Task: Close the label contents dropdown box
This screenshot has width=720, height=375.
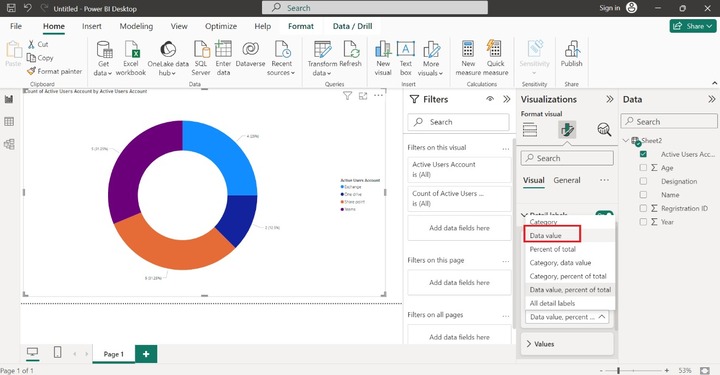Action: pyautogui.click(x=567, y=317)
